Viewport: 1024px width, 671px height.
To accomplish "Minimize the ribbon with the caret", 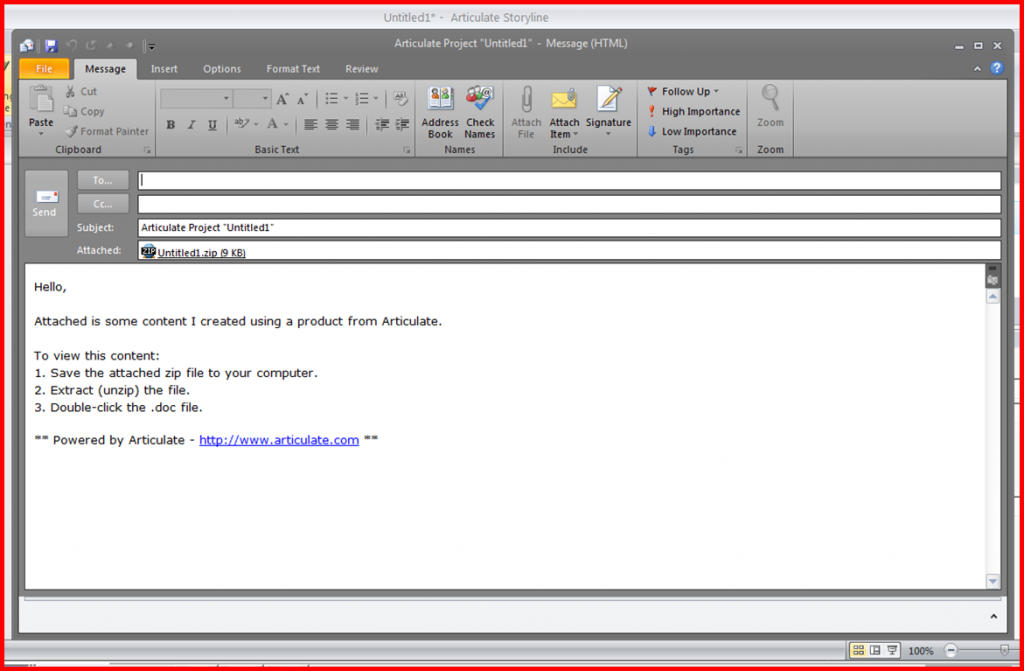I will pyautogui.click(x=977, y=69).
